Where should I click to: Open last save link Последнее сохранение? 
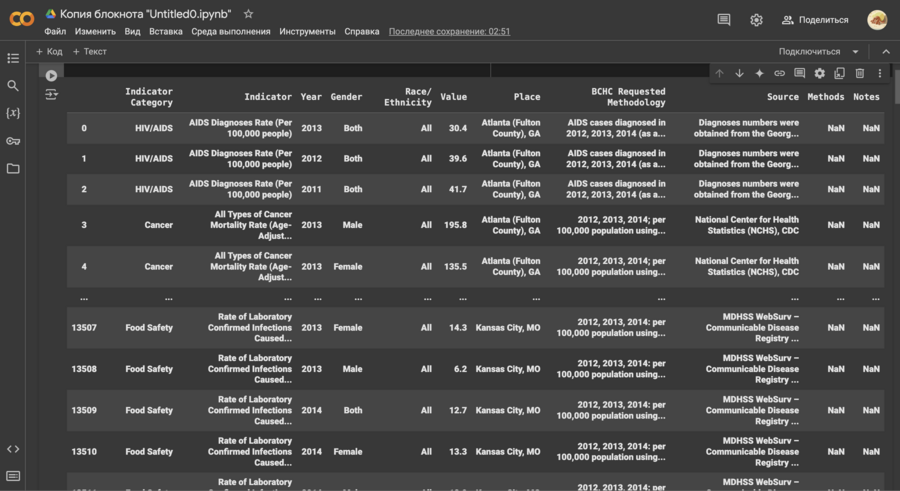tap(449, 32)
